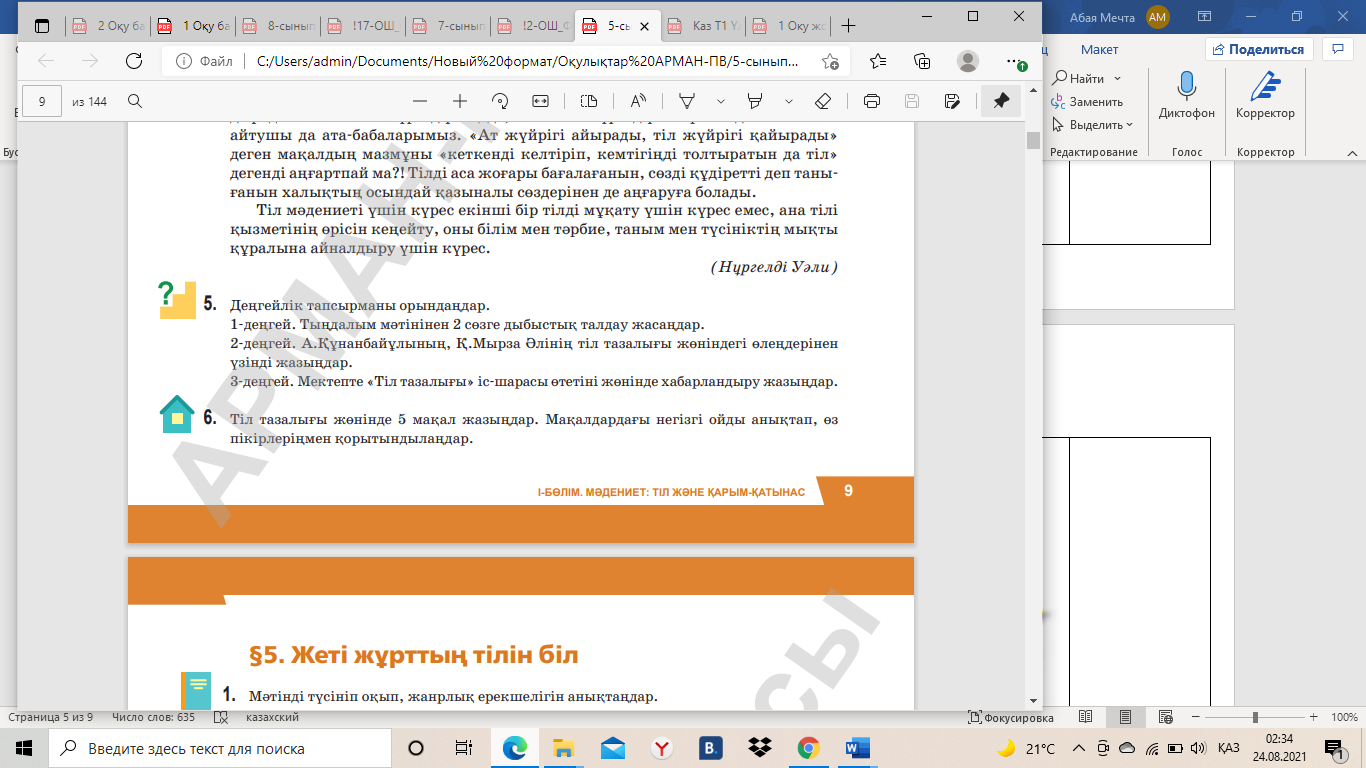Click 'казахский' language in Word status bar
Image resolution: width=1366 pixels, height=768 pixels.
[x=273, y=717]
